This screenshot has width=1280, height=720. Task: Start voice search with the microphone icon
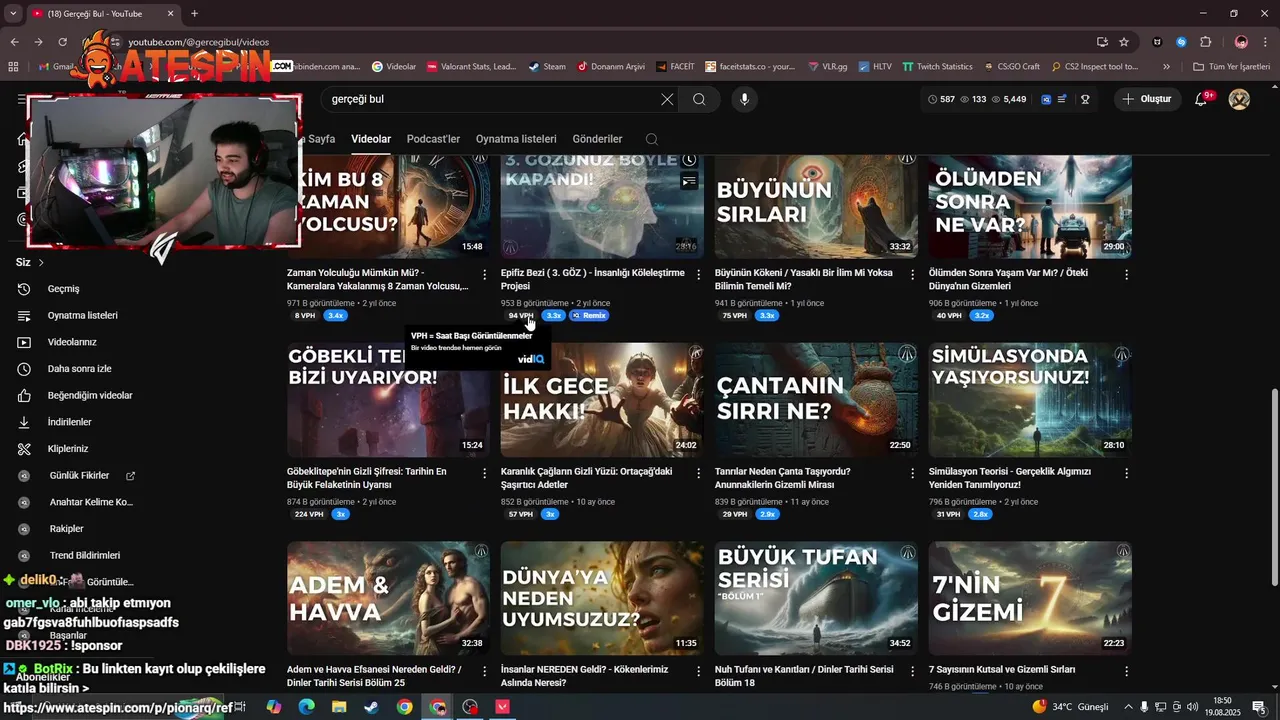coord(744,99)
